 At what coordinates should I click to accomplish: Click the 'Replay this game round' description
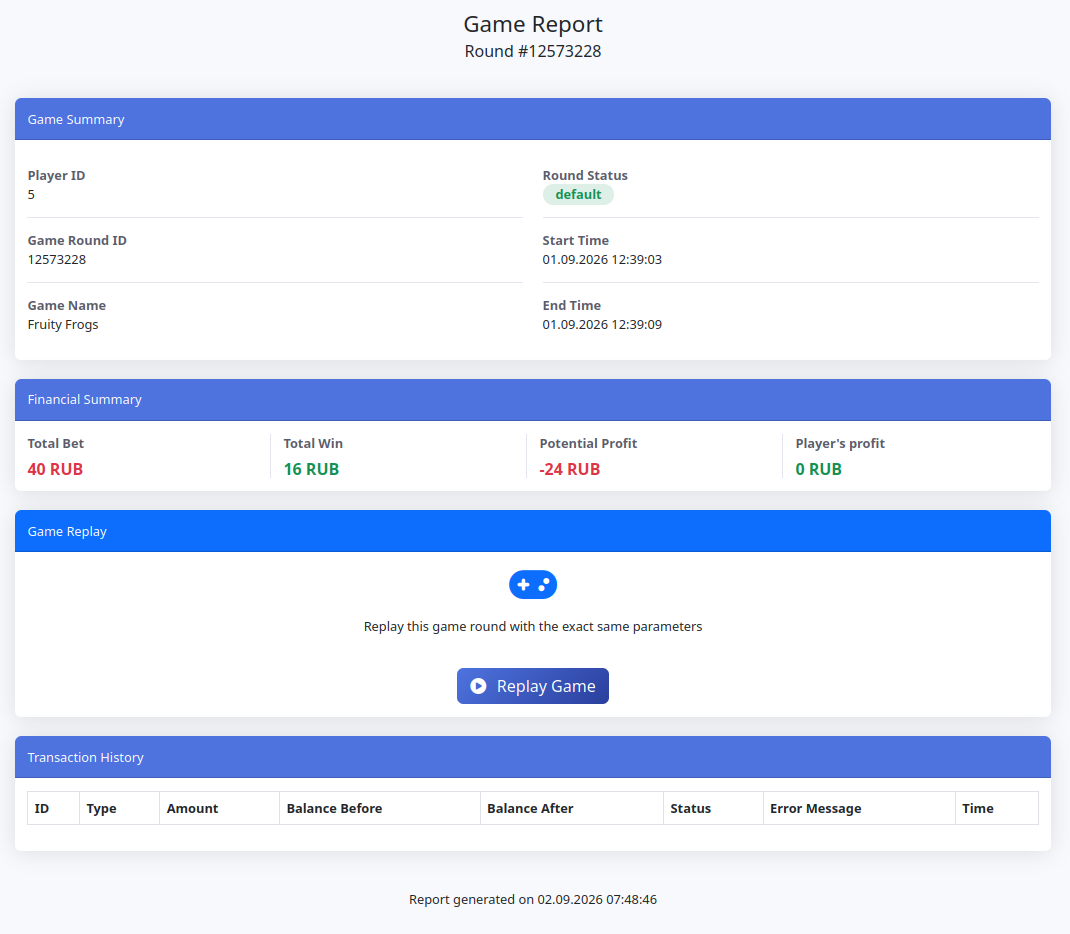[x=533, y=626]
